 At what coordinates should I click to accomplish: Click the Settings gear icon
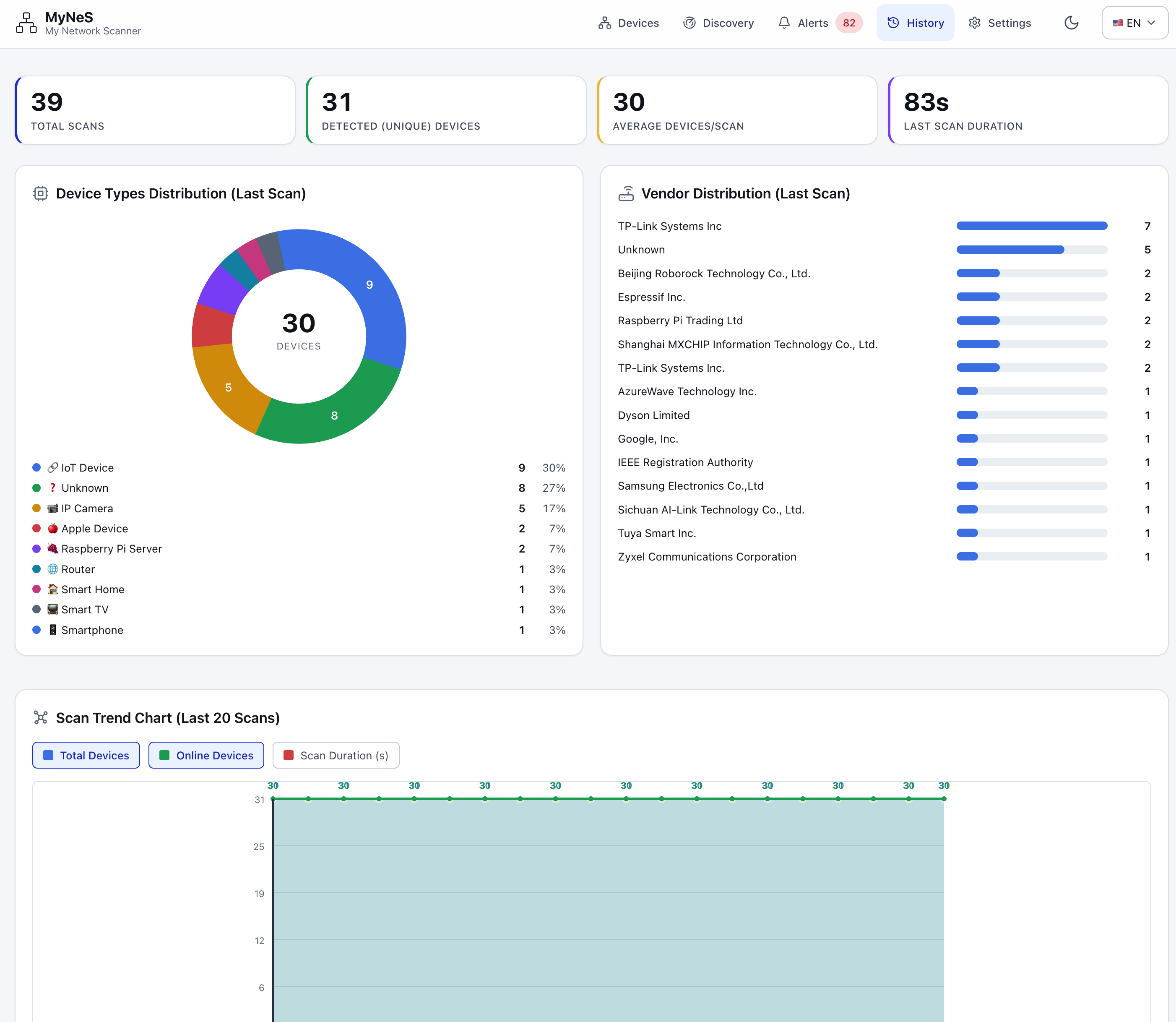click(x=975, y=23)
